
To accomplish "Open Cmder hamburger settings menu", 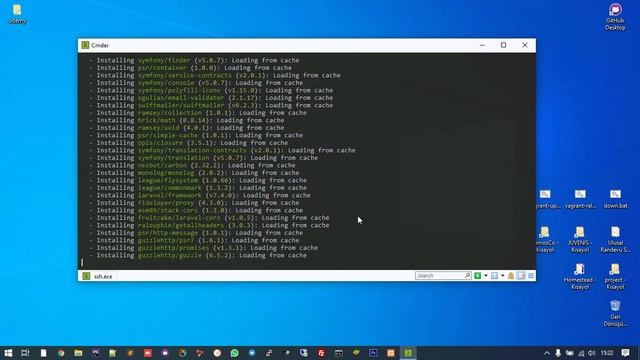I will coord(531,276).
